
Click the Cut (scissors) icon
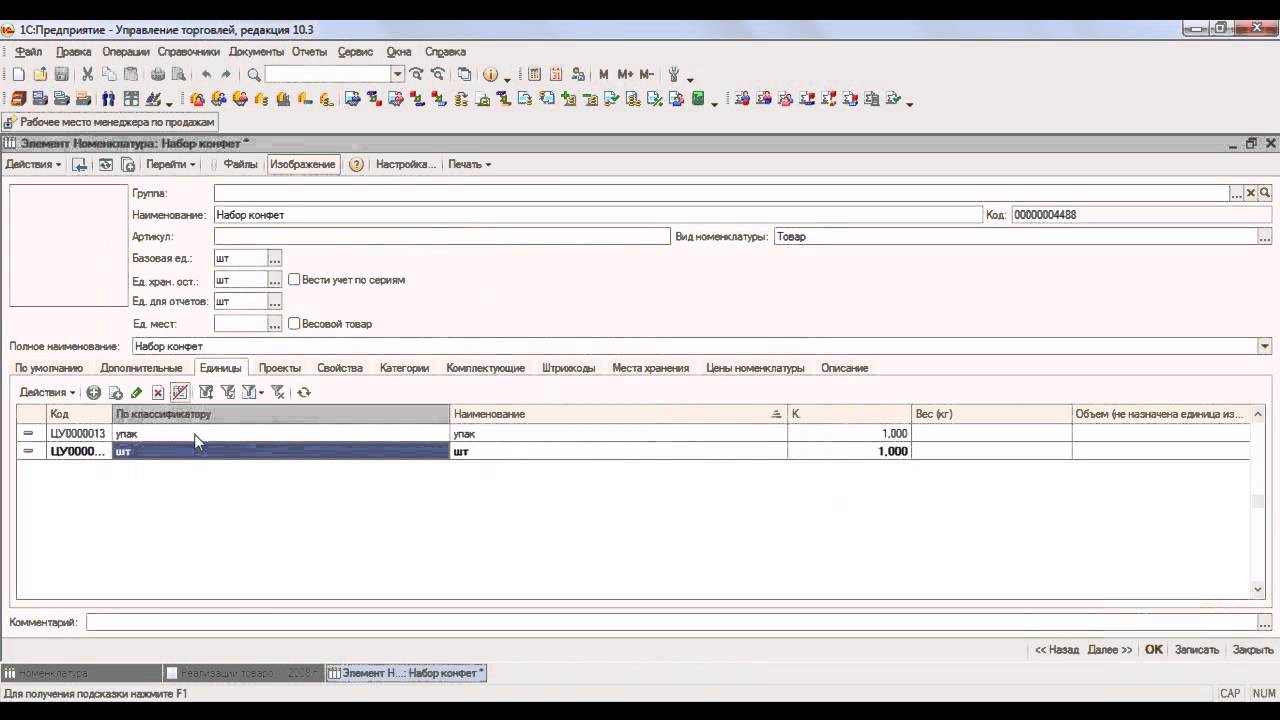point(87,75)
